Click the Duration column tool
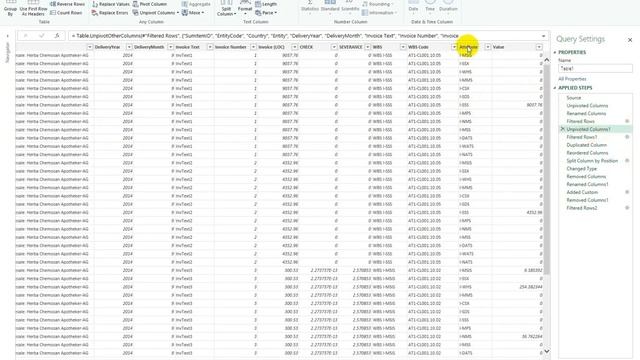Viewport: 640px width, 360px height. [448, 6]
